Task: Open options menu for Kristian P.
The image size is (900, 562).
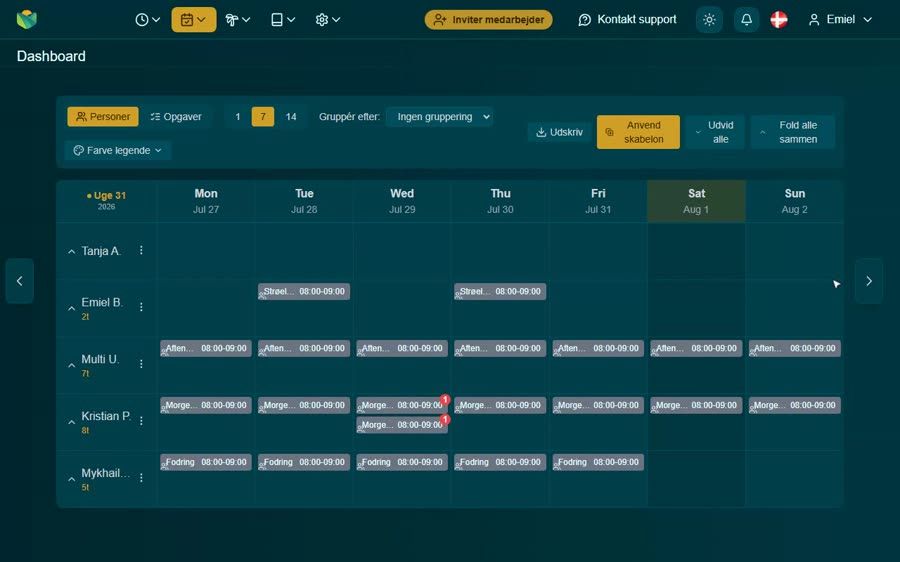Action: pyautogui.click(x=141, y=421)
